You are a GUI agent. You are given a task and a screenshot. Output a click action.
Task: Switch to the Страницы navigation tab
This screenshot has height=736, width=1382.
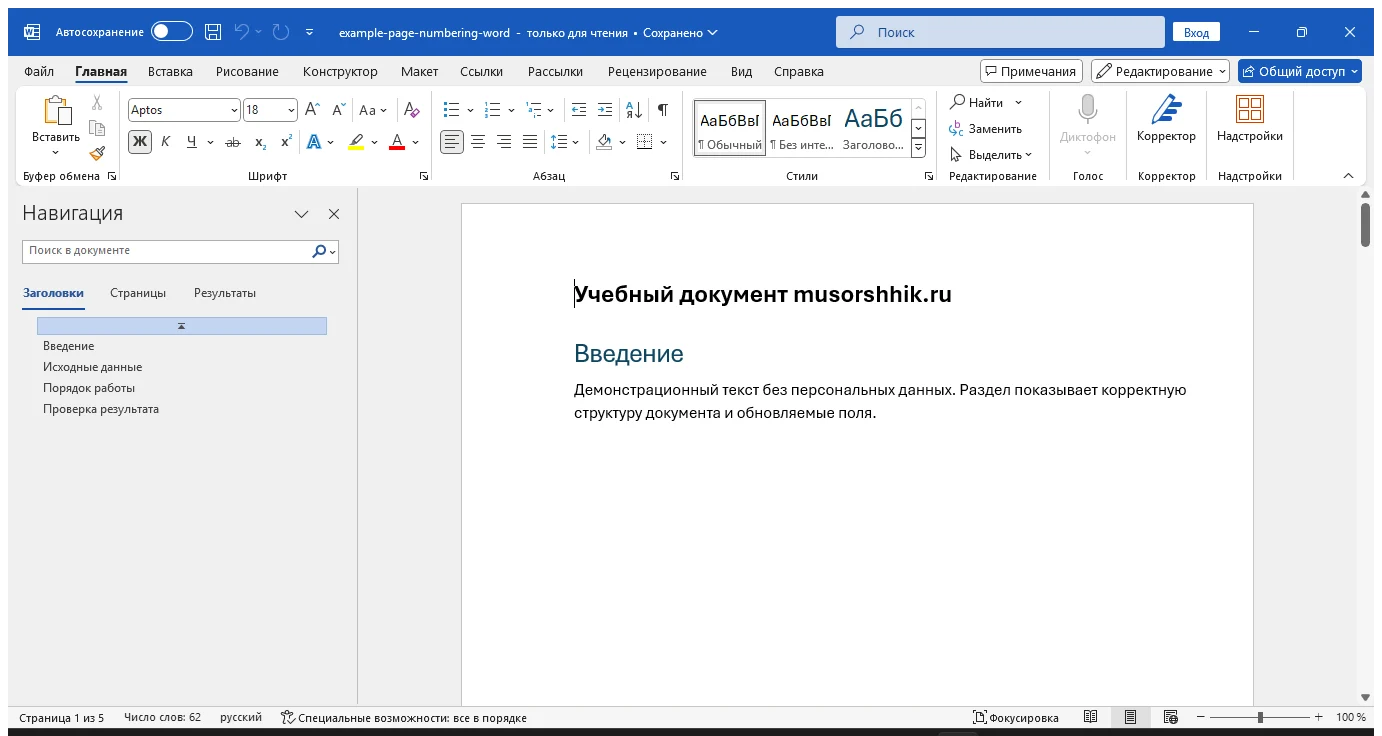point(138,293)
